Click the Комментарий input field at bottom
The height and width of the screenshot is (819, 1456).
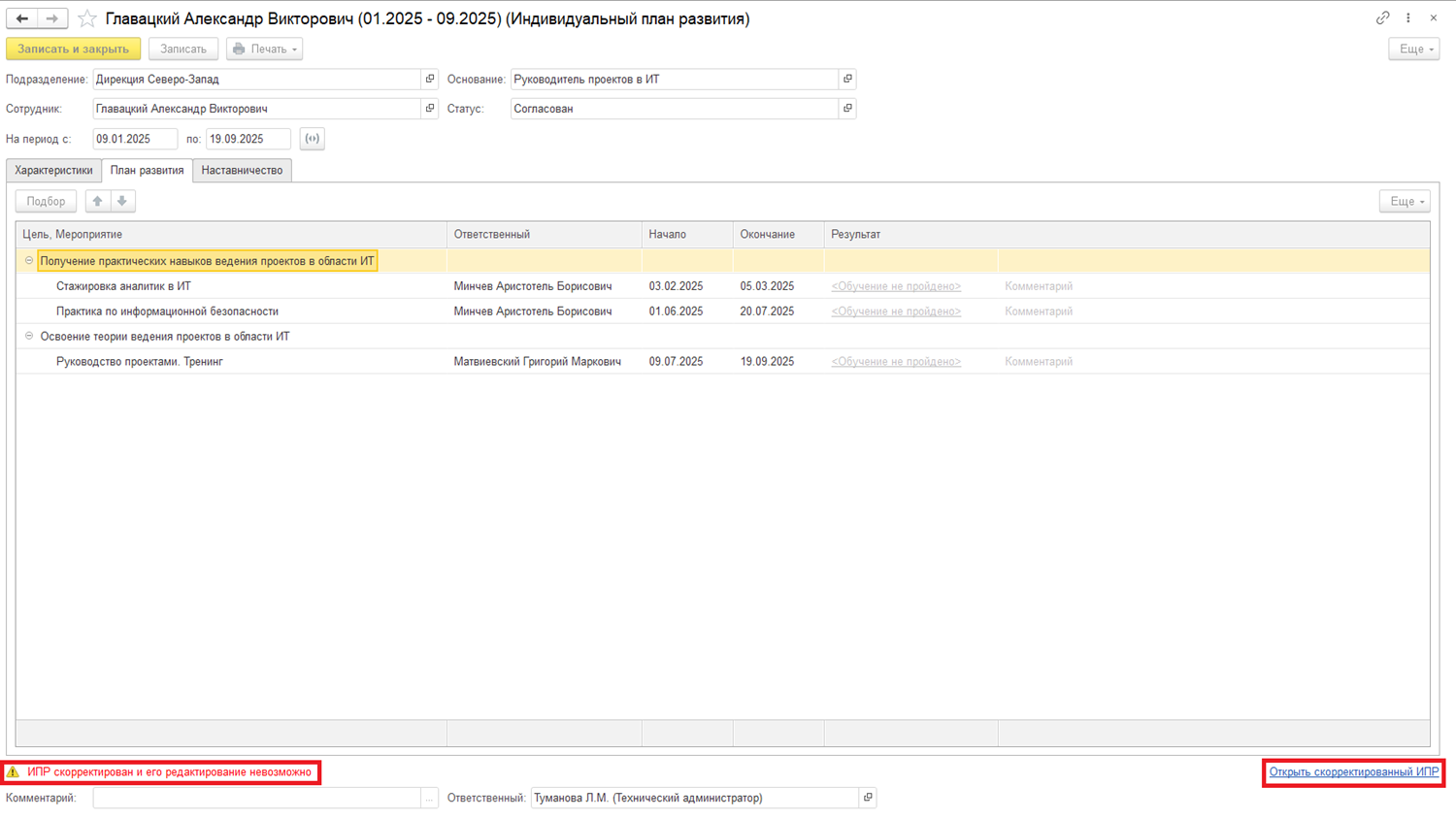tap(257, 798)
